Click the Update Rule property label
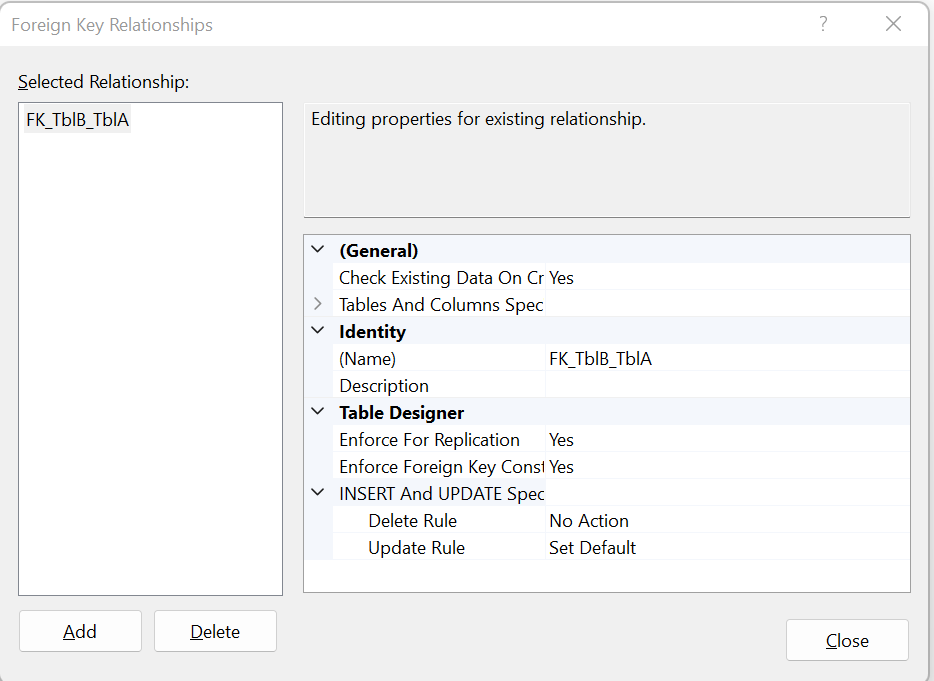Image resolution: width=934 pixels, height=681 pixels. tap(416, 547)
